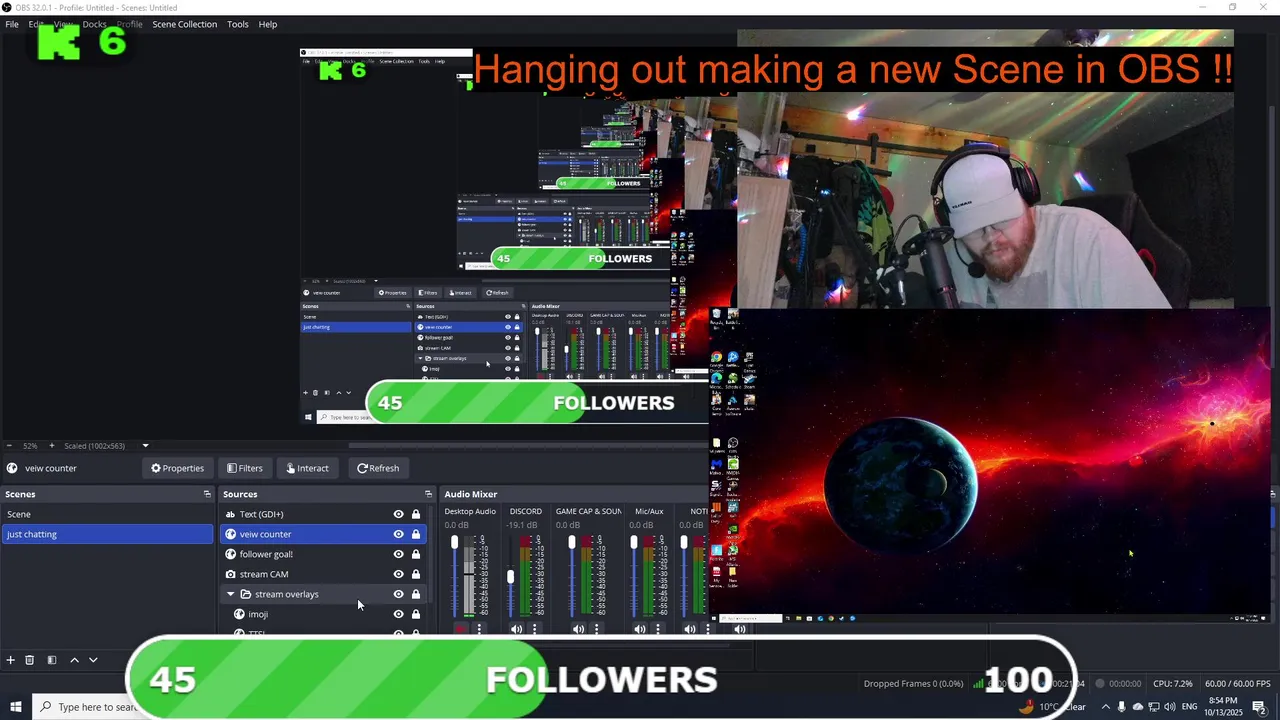Open the Scaled preview scaling dropdown

point(145,445)
